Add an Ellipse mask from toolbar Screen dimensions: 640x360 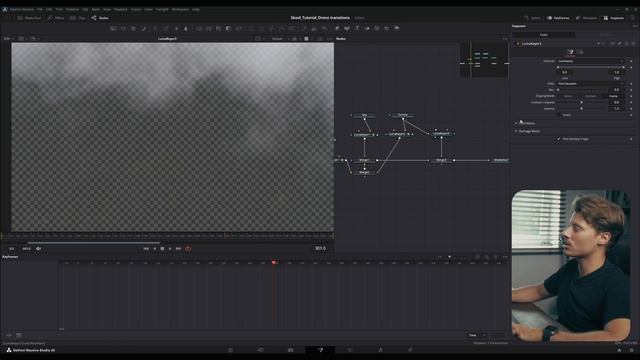pos(262,29)
